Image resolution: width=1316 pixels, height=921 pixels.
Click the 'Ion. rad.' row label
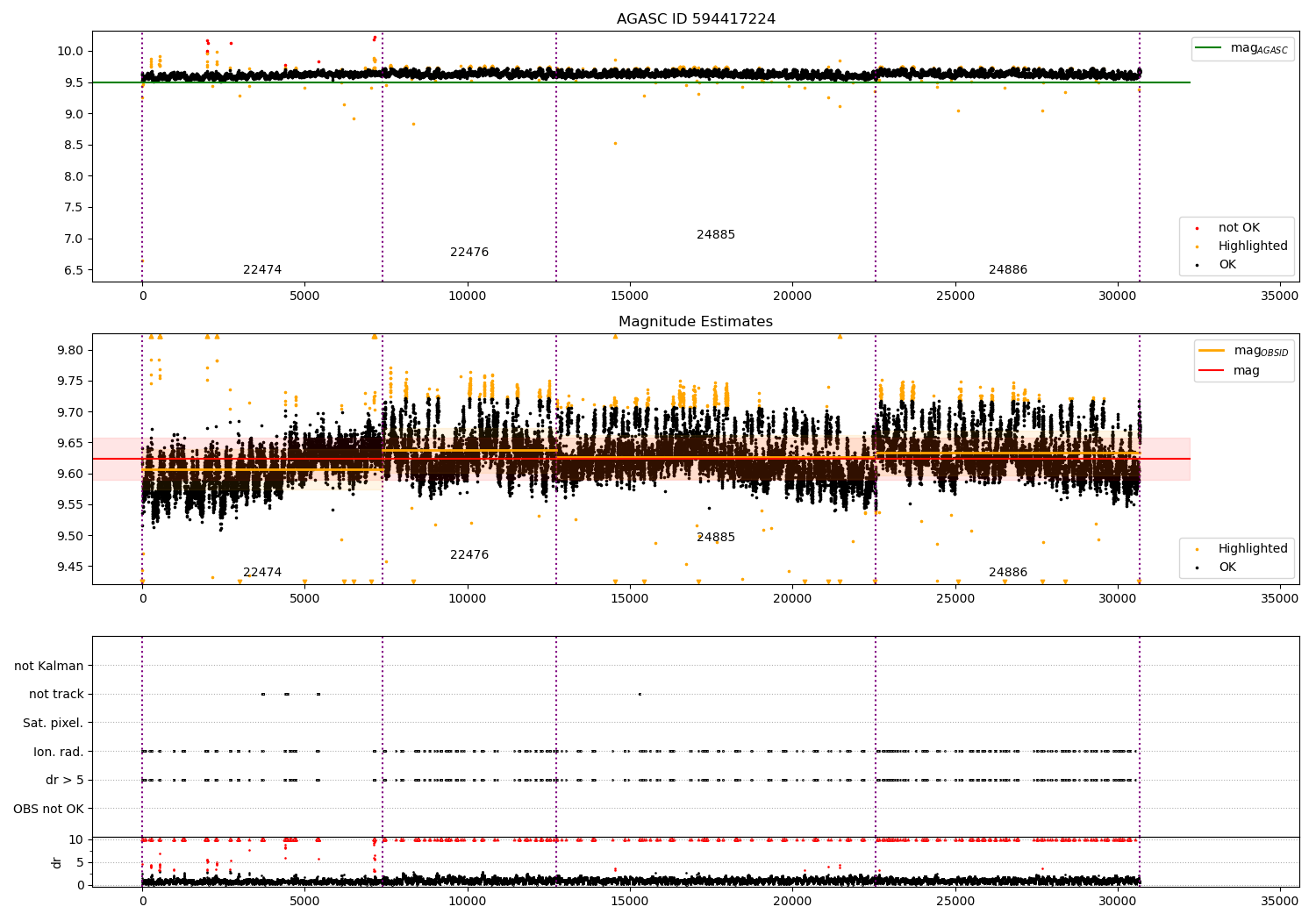(59, 752)
